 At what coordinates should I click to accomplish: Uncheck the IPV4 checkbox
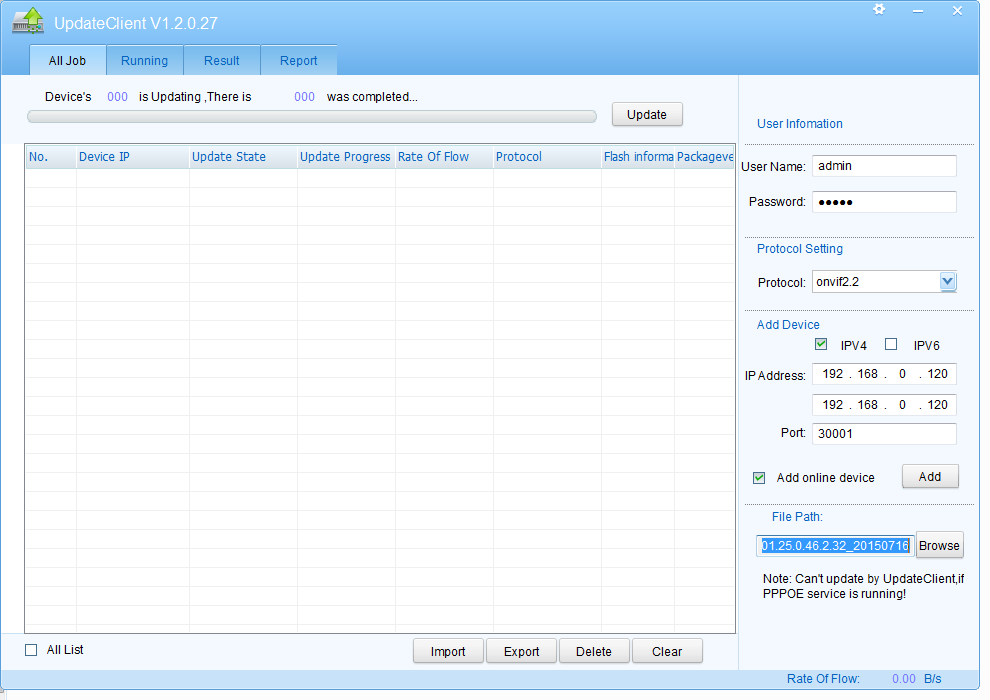821,345
